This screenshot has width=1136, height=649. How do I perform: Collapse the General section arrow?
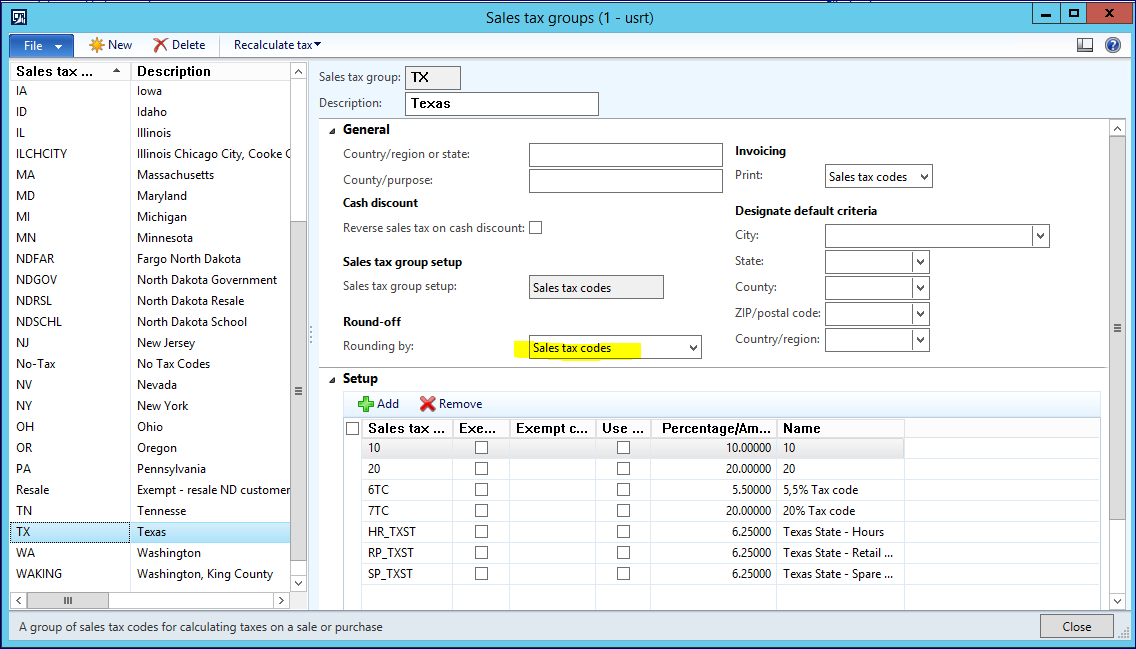tap(331, 130)
